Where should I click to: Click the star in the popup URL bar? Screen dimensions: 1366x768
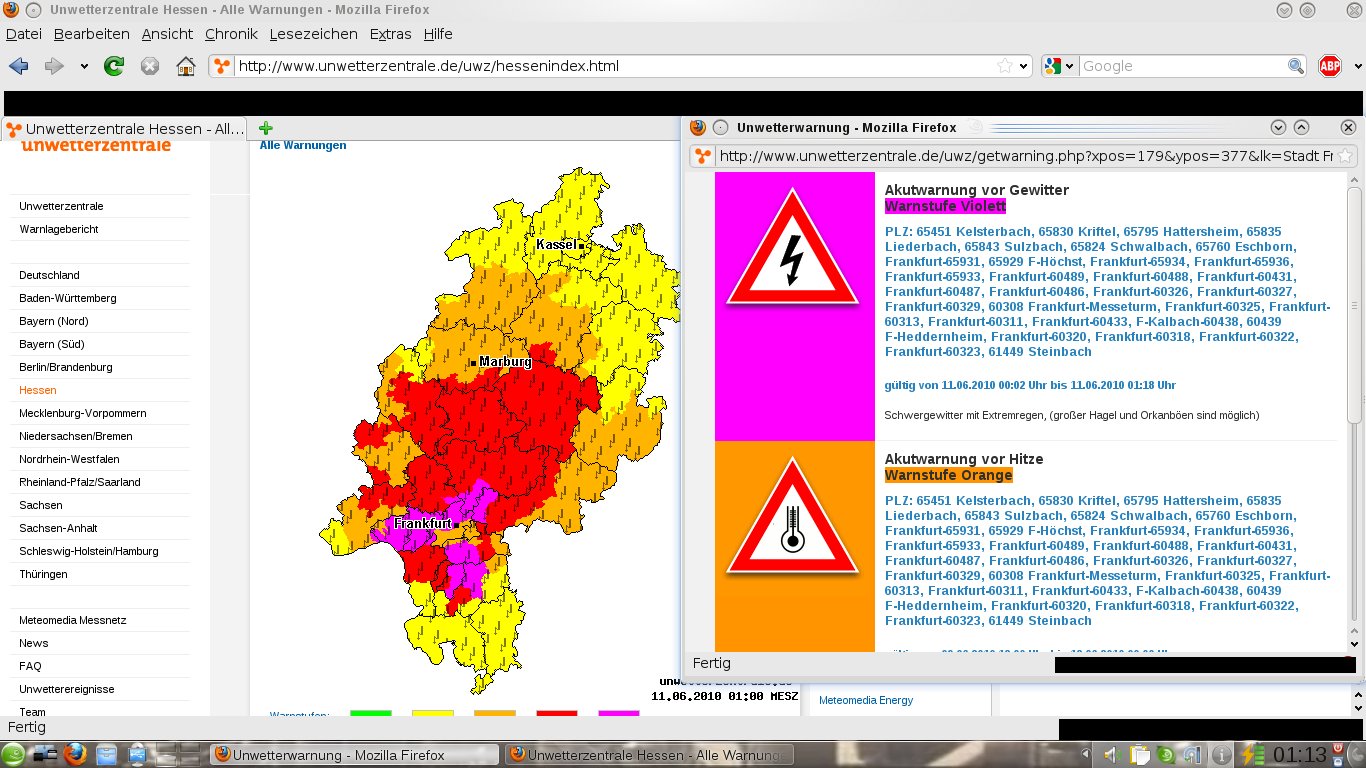(x=1345, y=156)
